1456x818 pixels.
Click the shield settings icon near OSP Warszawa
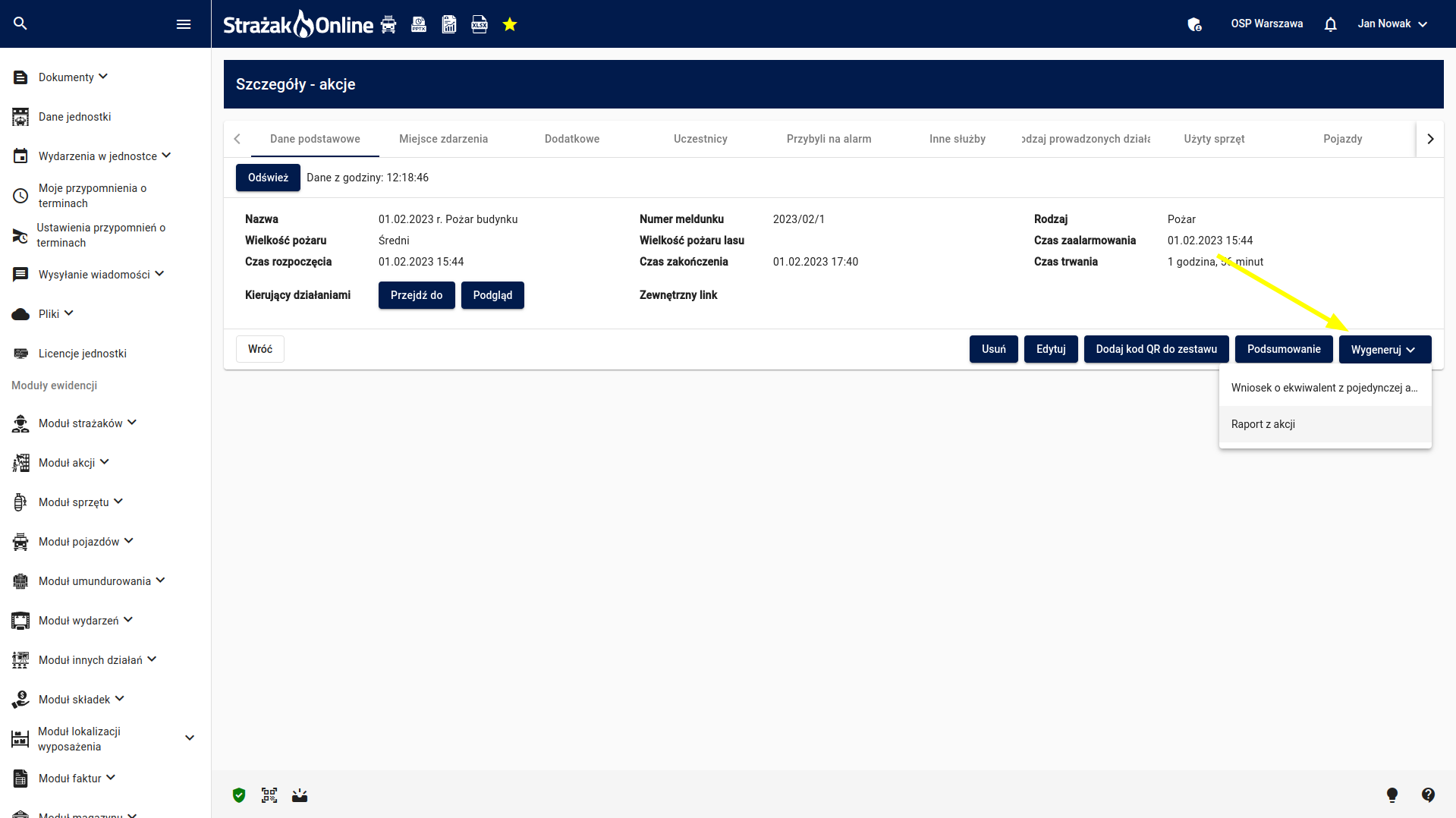pyautogui.click(x=1194, y=24)
